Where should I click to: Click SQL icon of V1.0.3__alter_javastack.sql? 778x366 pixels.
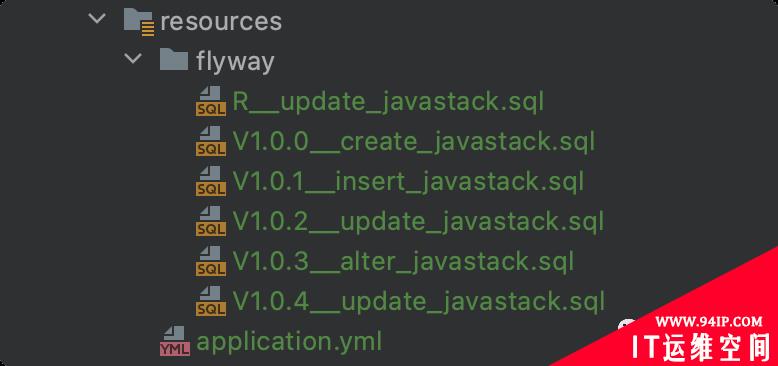210,261
